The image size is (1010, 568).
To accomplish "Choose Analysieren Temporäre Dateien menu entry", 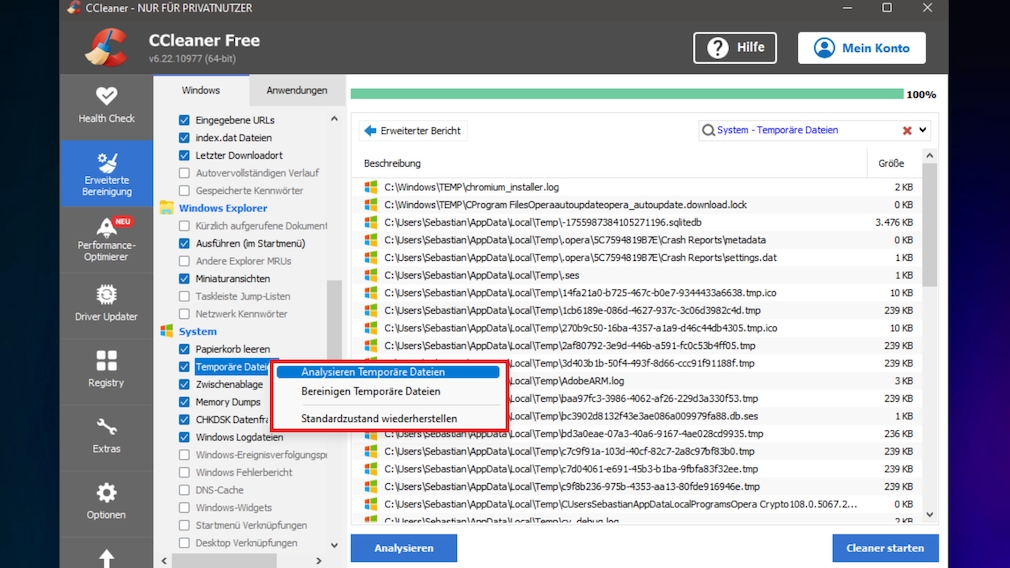I will coord(388,372).
